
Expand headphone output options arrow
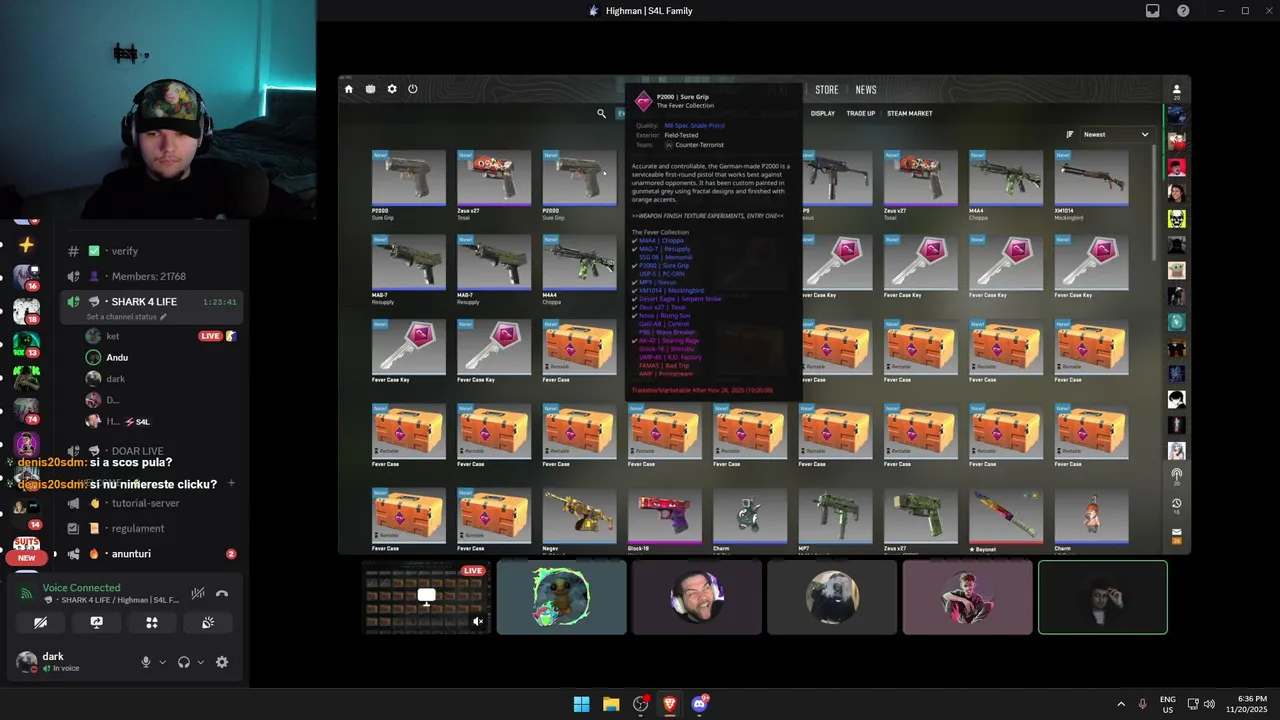(200, 662)
